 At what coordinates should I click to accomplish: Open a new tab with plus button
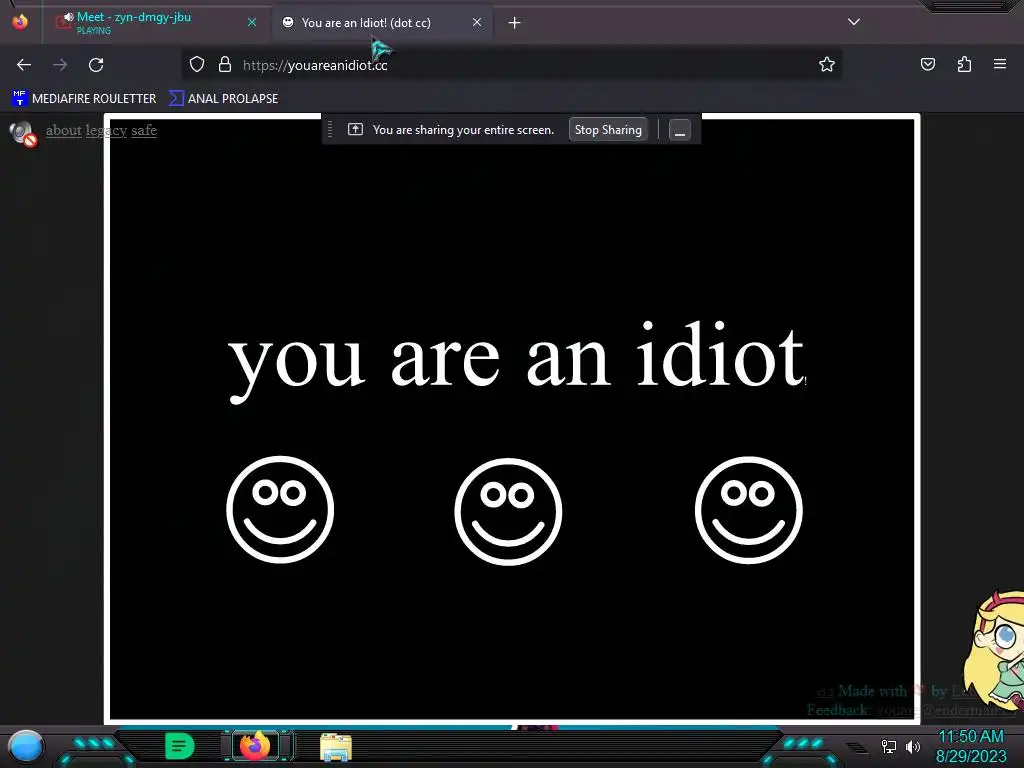pyautogui.click(x=514, y=23)
